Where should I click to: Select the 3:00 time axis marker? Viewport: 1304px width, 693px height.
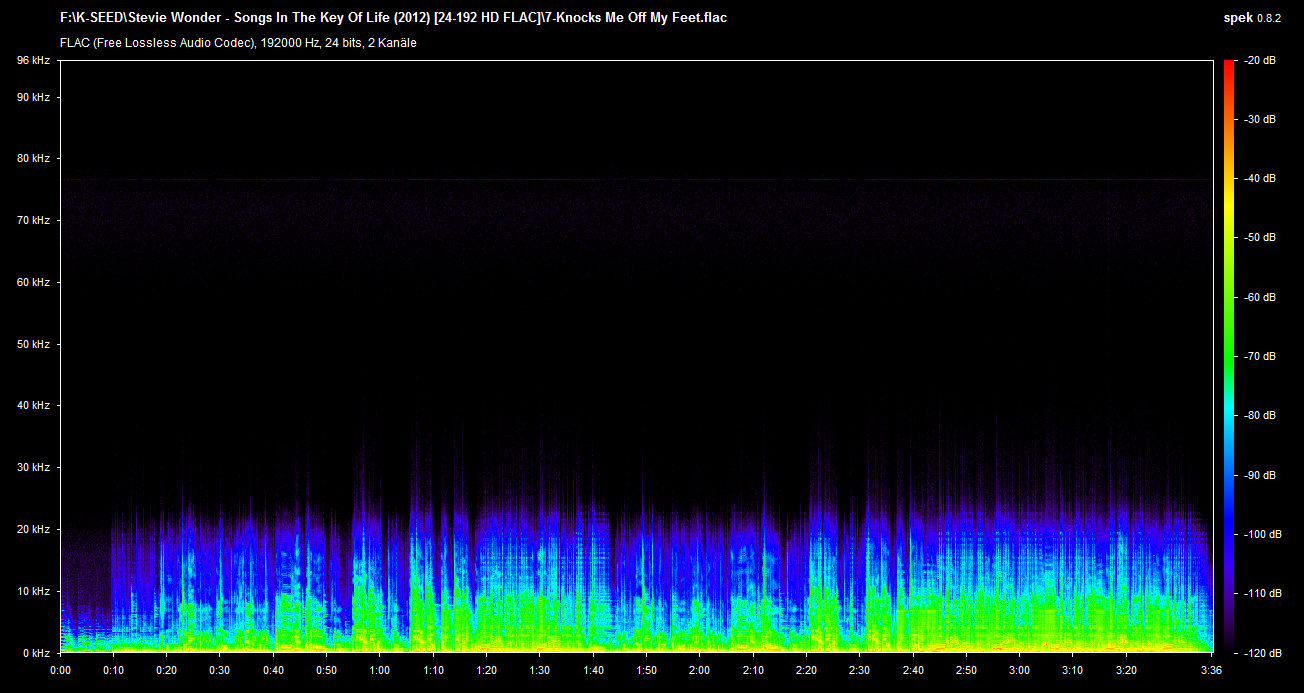coord(1020,669)
